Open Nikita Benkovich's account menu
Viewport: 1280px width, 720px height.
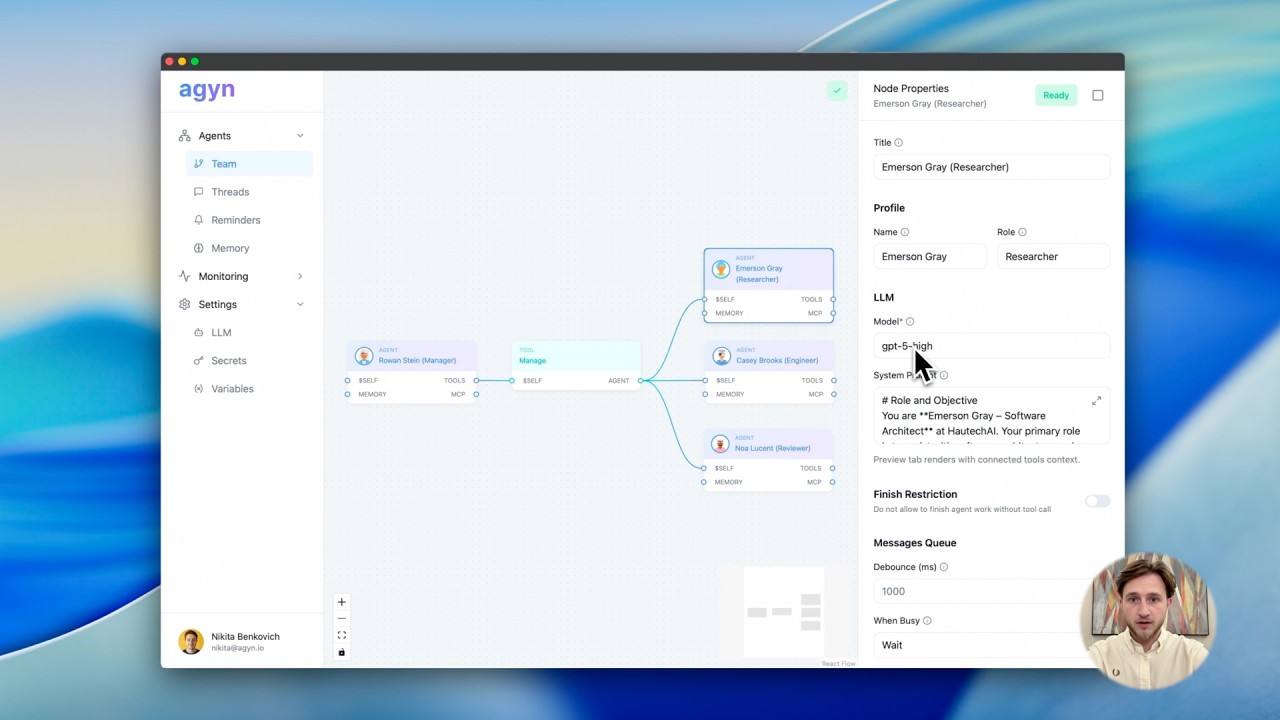pos(242,641)
